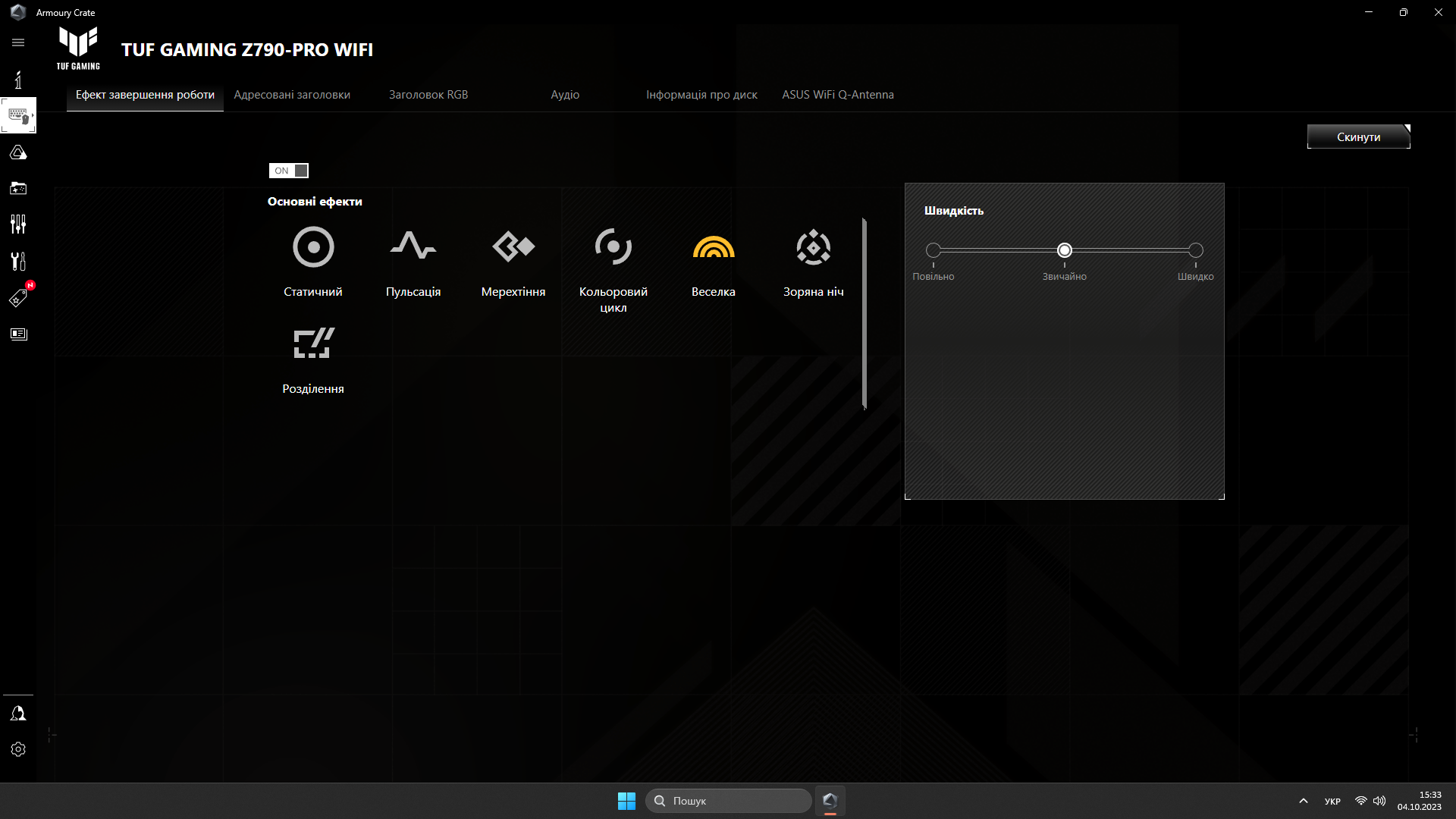Set speed slider to Звичайно point
The height and width of the screenshot is (819, 1456).
pyautogui.click(x=1065, y=250)
